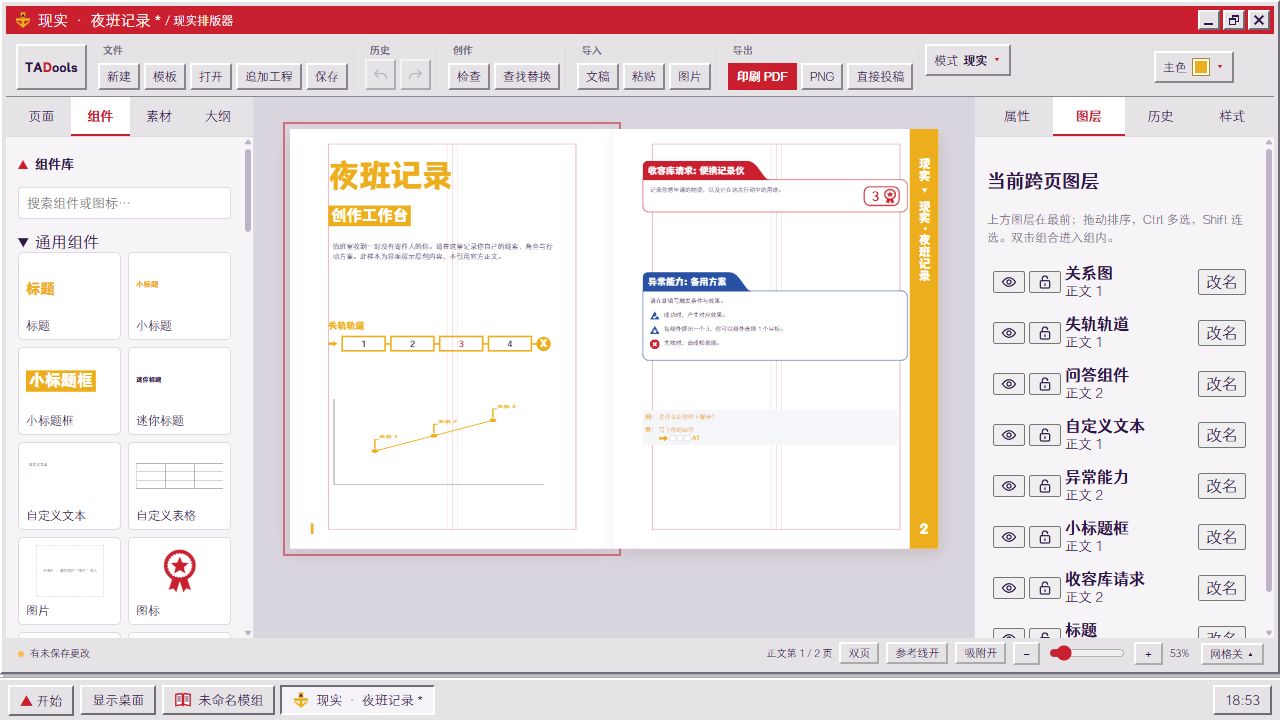
Task: Click the 检查 button
Action: 468,76
